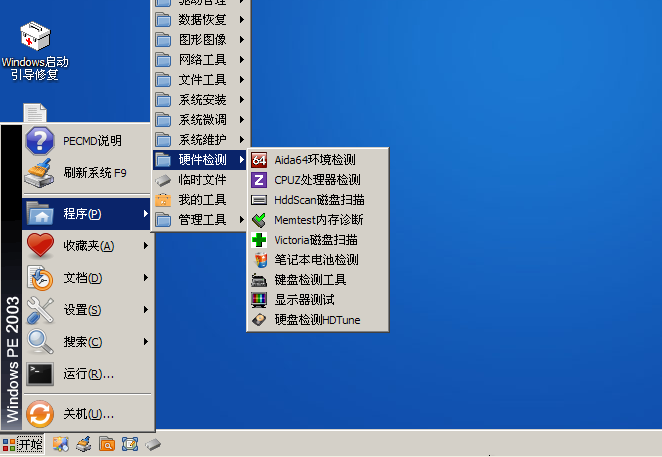Image resolution: width=662 pixels, height=457 pixels.
Task: Click the first quick-launch icon next to 开始
Action: click(60, 444)
